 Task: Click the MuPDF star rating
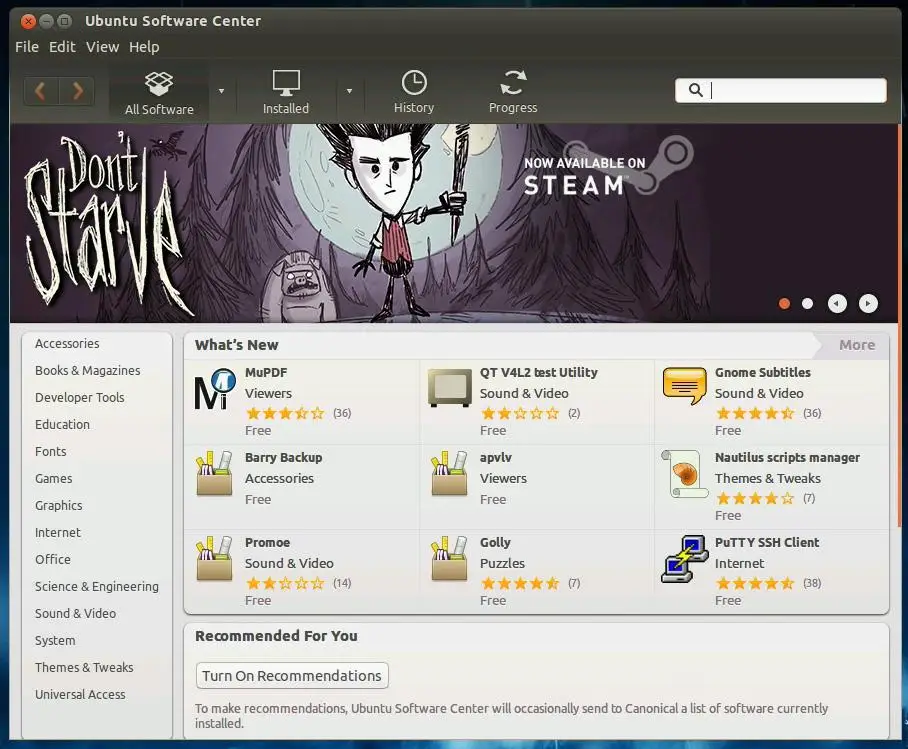click(285, 413)
